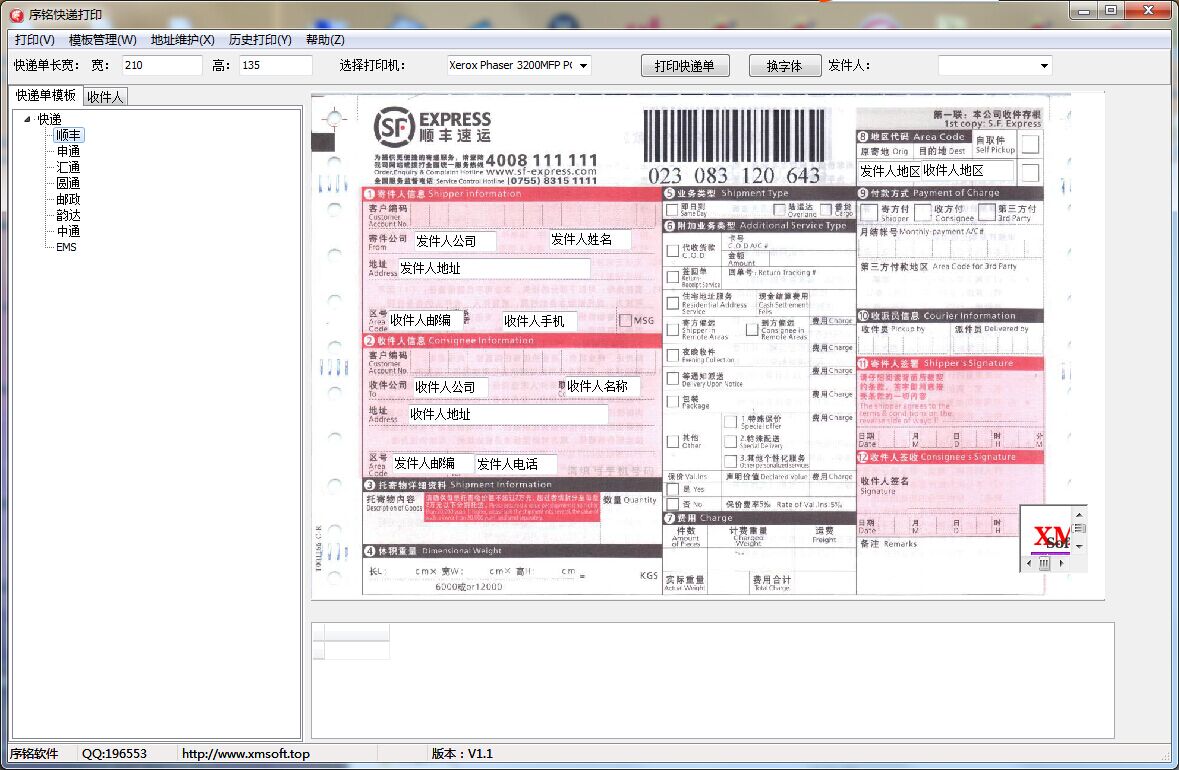1179x770 pixels.
Task: Select 顺丰 in the template tree
Action: pos(68,135)
